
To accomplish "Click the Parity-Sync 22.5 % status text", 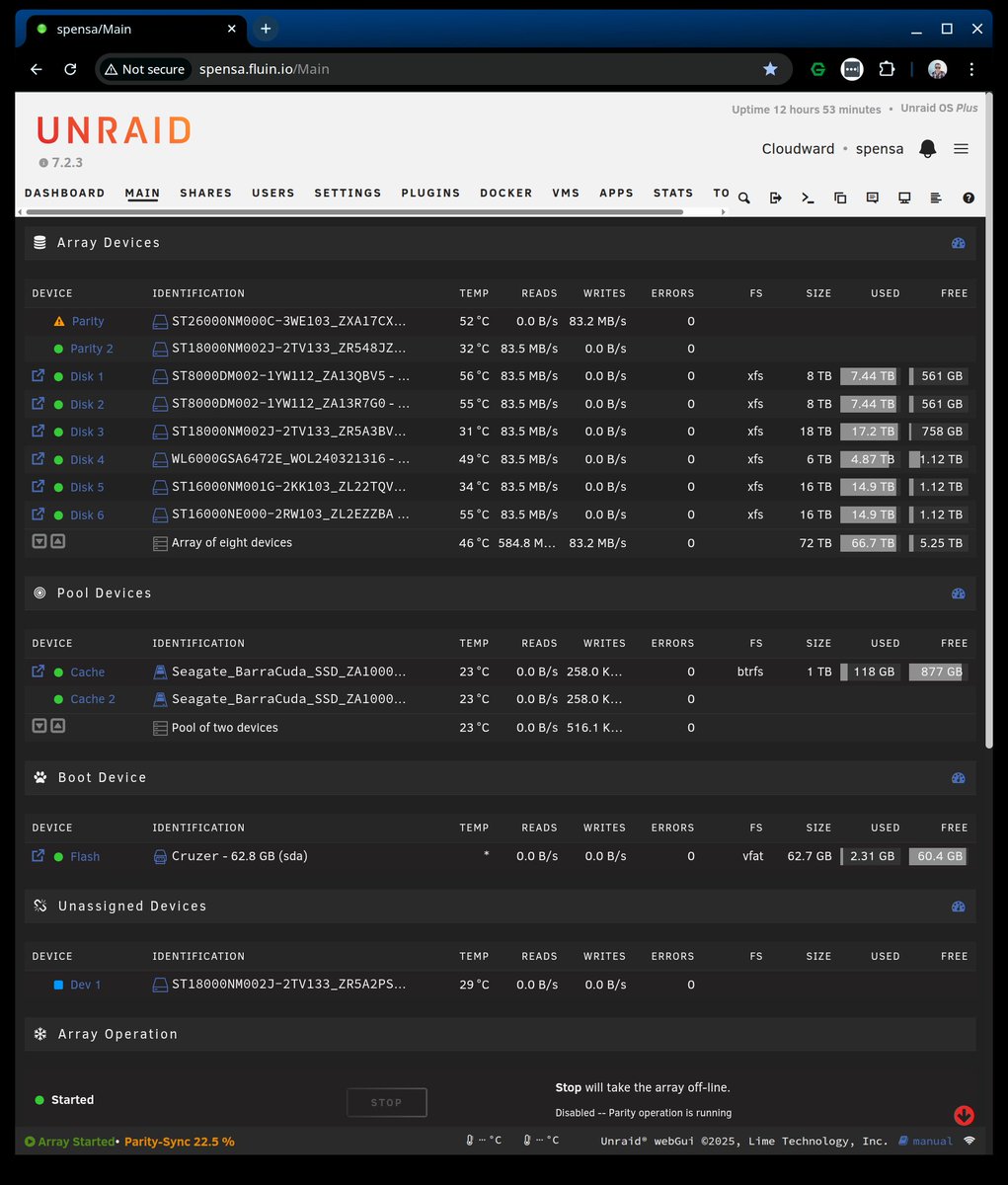I will pyautogui.click(x=180, y=1142).
